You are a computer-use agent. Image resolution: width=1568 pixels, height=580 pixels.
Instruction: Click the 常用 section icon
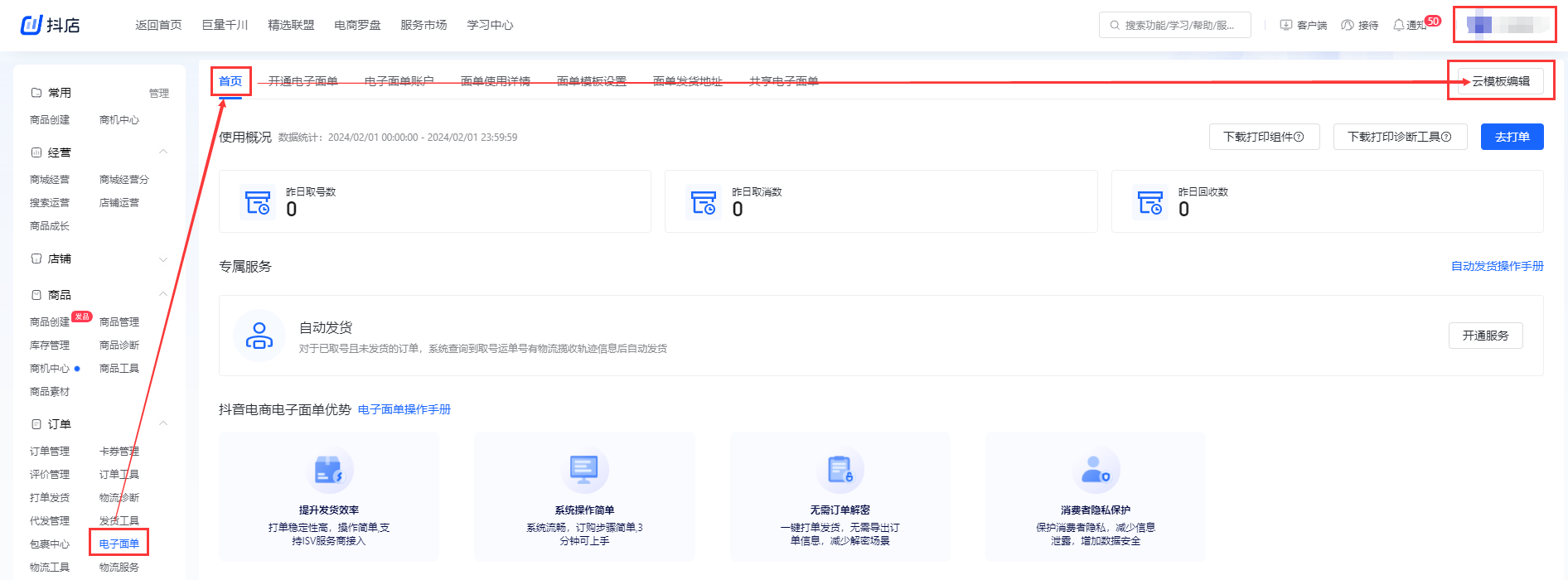(36, 93)
